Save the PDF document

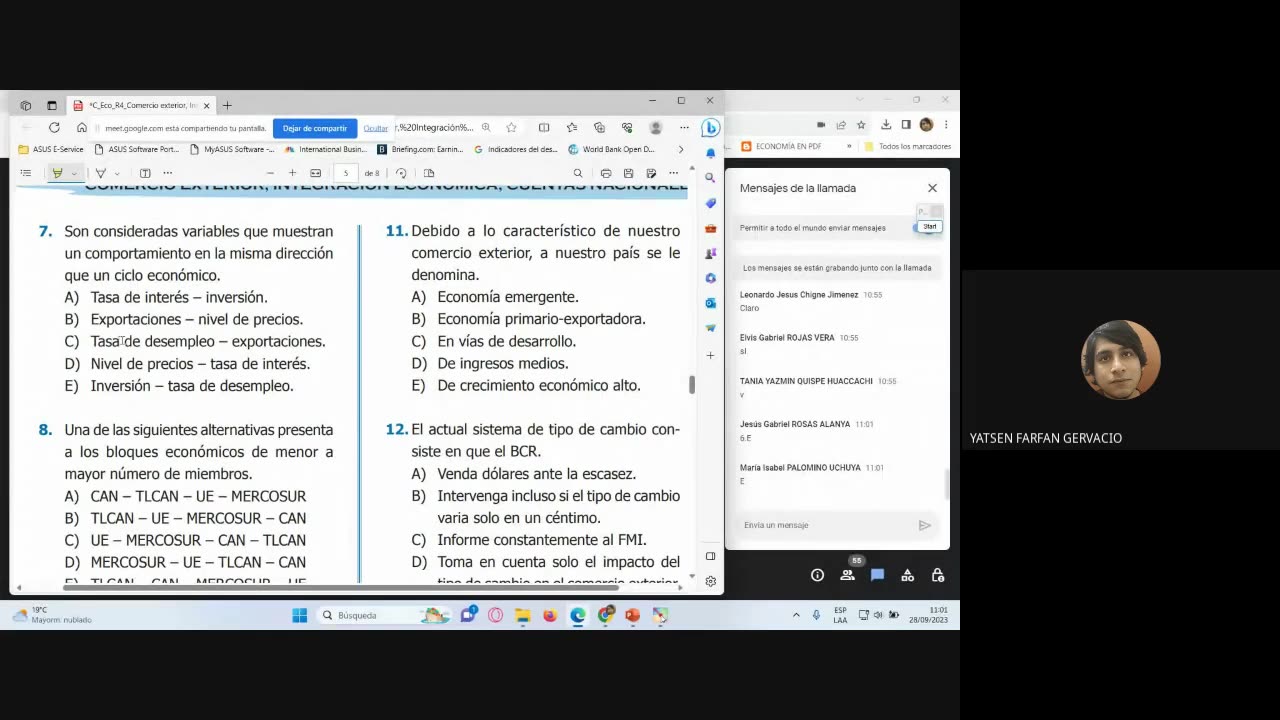(628, 173)
